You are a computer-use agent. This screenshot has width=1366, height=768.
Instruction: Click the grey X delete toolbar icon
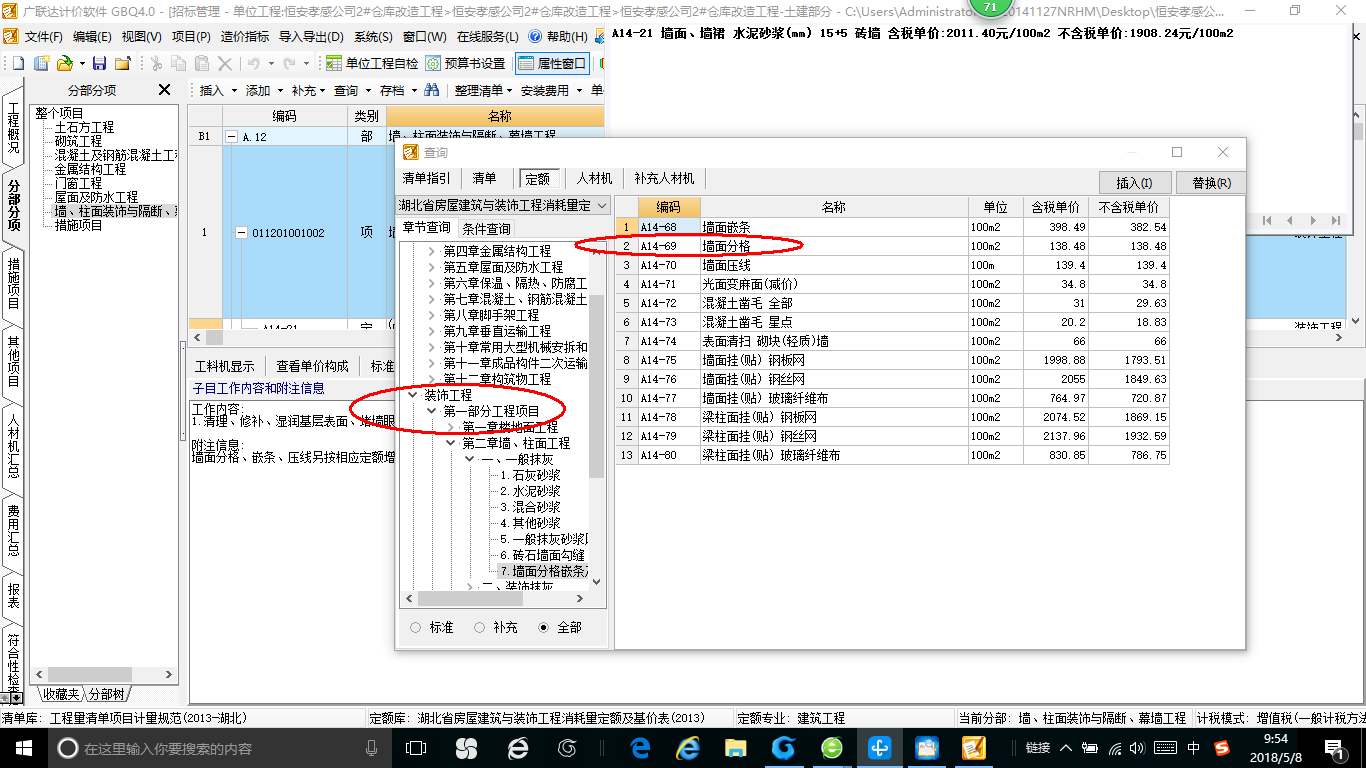224,63
